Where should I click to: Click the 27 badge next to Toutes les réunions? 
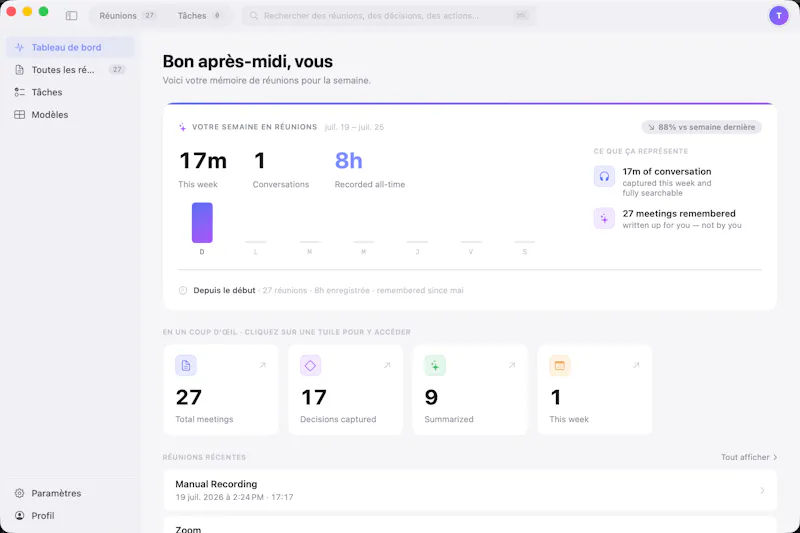tap(117, 70)
